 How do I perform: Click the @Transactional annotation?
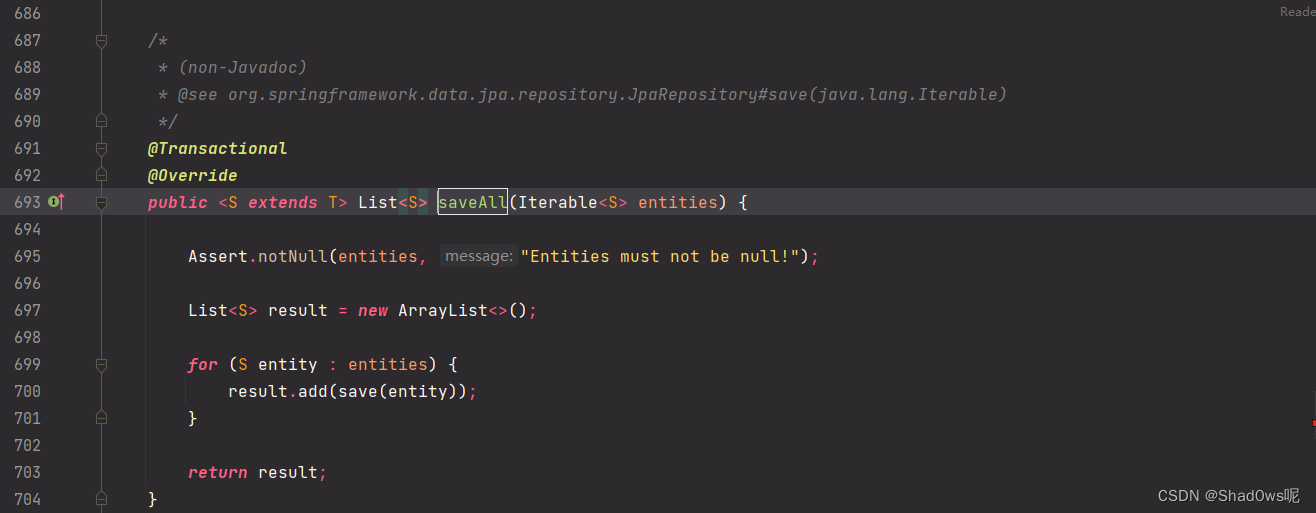click(x=217, y=148)
